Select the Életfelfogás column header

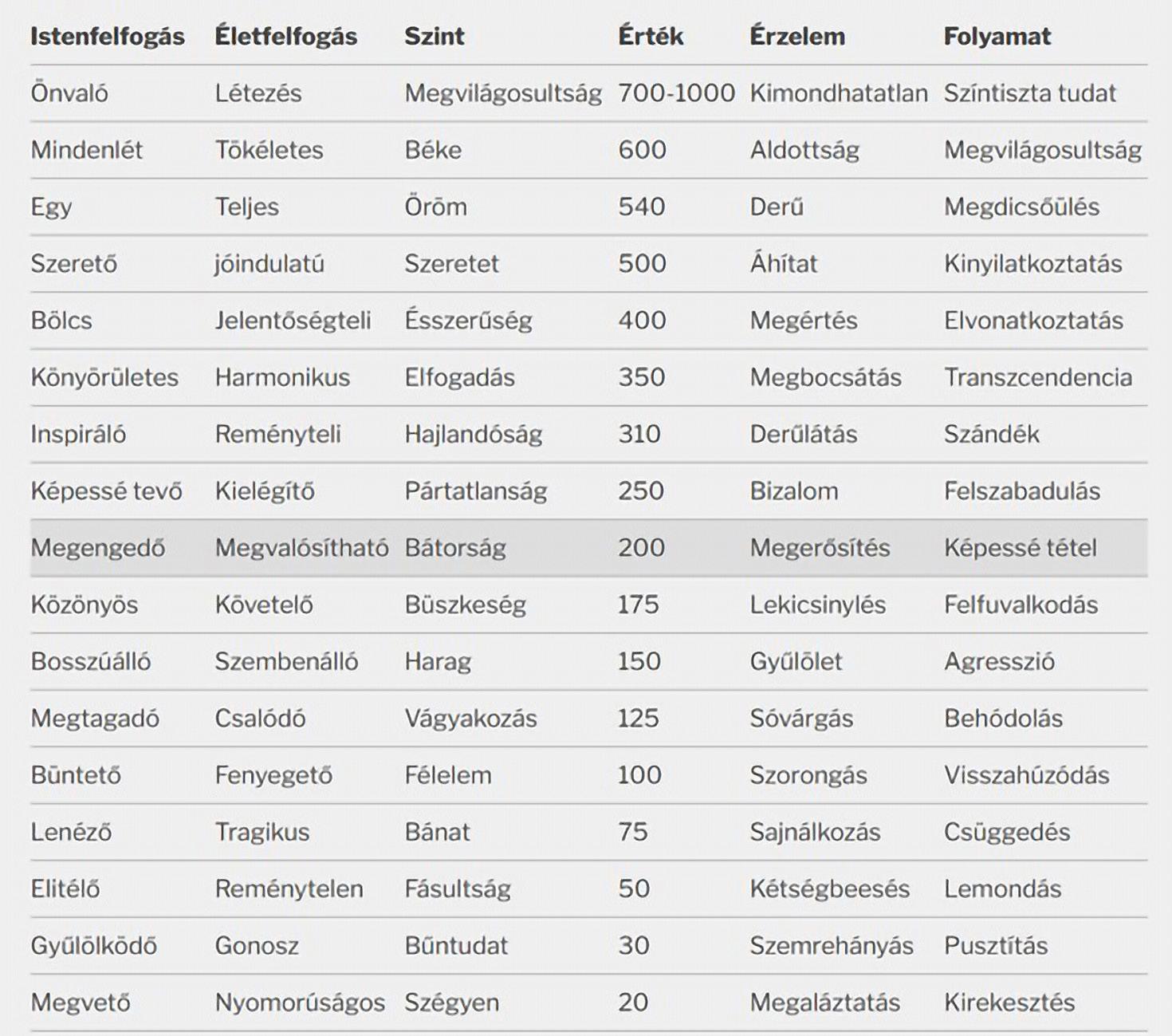click(x=285, y=37)
